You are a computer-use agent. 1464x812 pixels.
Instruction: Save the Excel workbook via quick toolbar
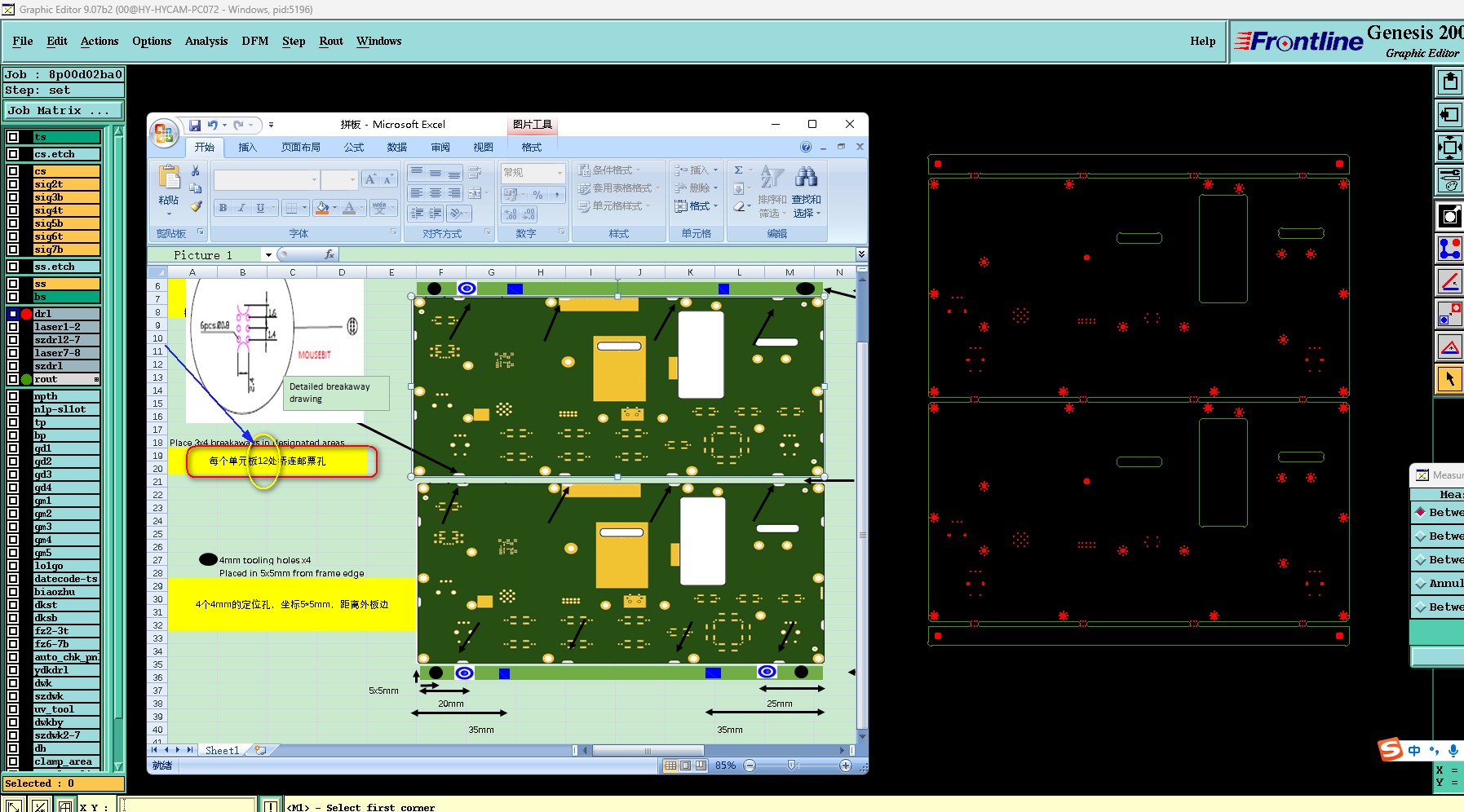(x=195, y=125)
